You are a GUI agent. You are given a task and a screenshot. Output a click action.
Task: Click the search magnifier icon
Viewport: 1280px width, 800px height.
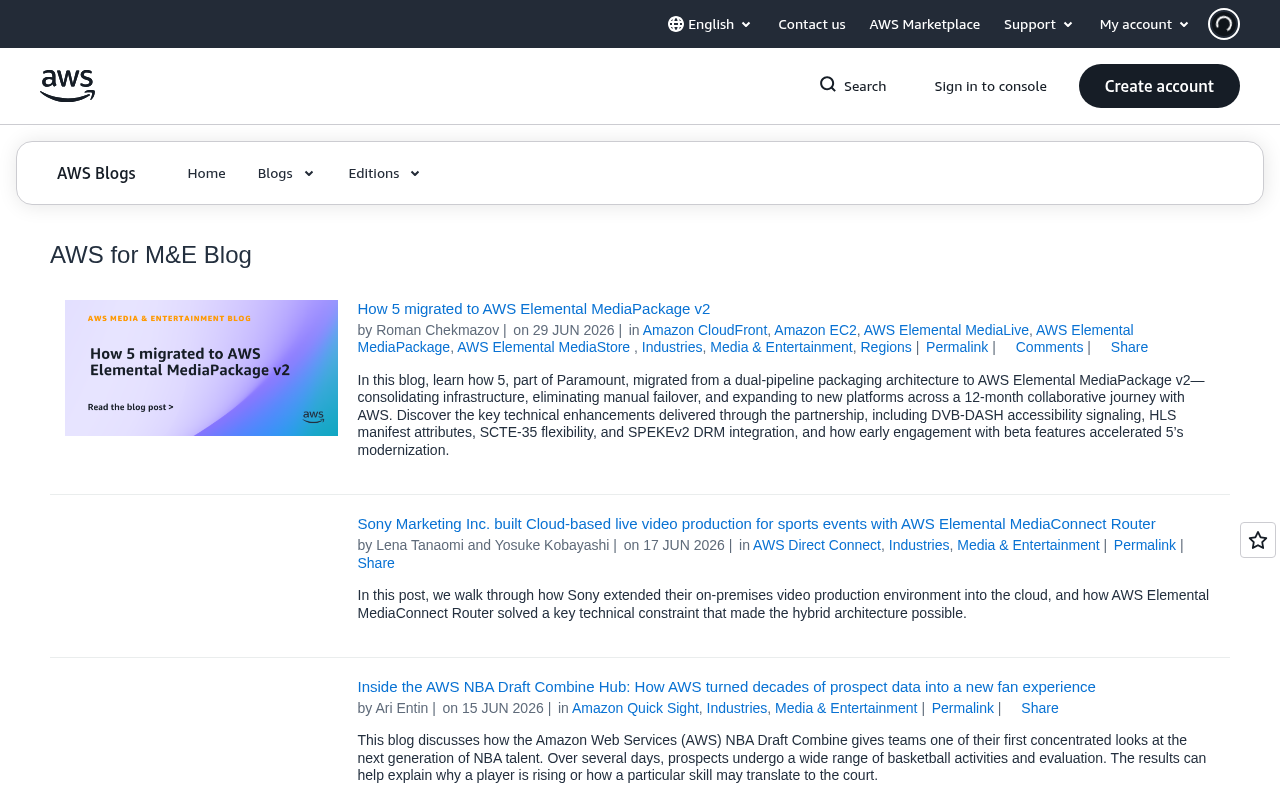(x=828, y=85)
